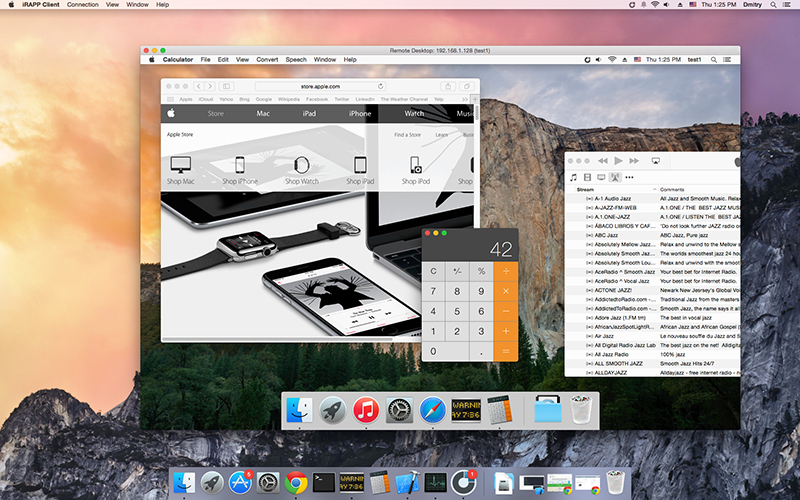Viewport: 800px width, 500px height.
Task: Select the 'All Jazz Radio' stream row
Action: [653, 355]
